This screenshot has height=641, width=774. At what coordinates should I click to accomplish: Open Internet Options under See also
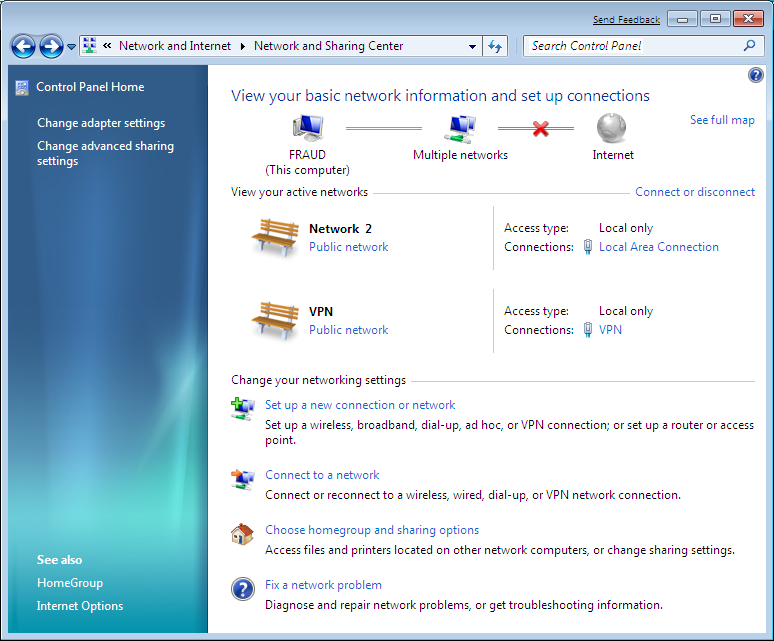[80, 606]
